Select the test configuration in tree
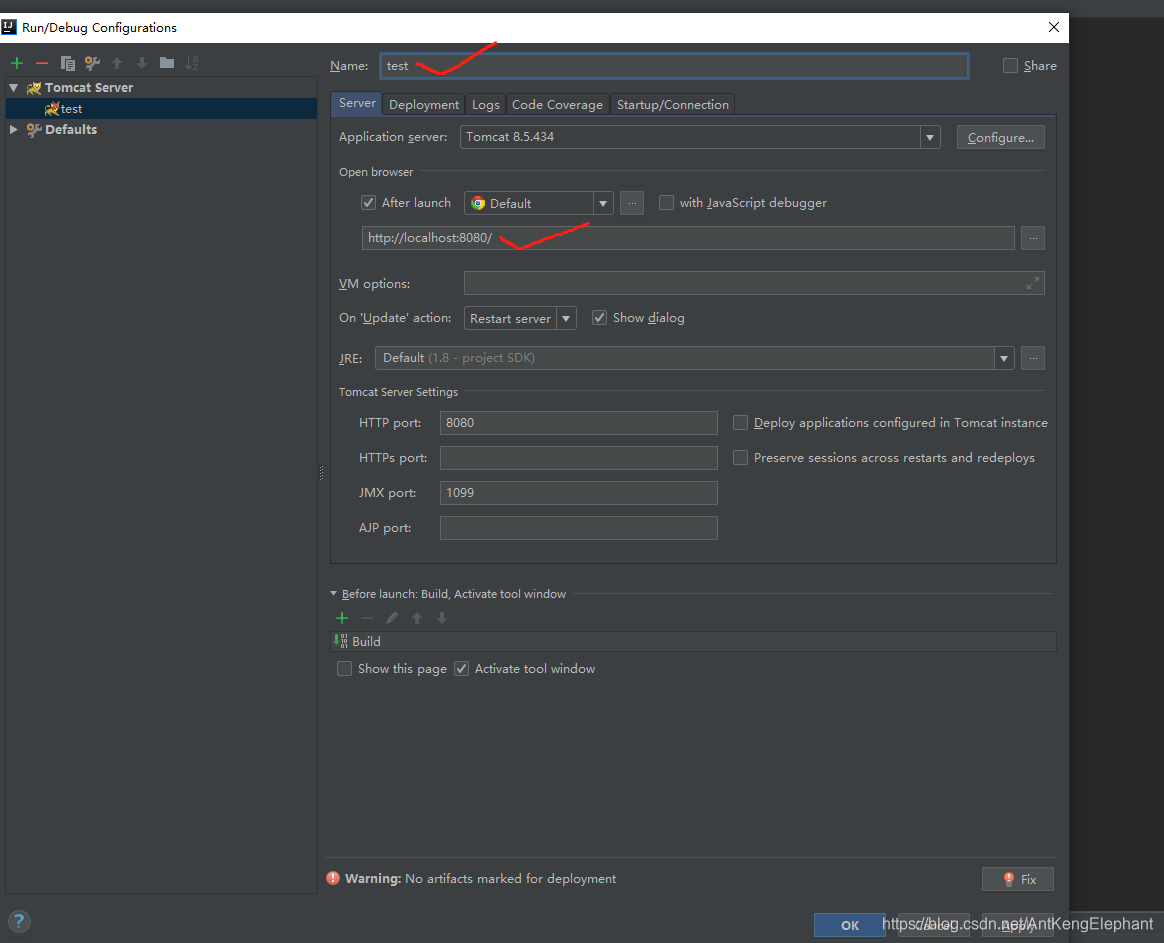This screenshot has height=943, width=1164. (161, 108)
